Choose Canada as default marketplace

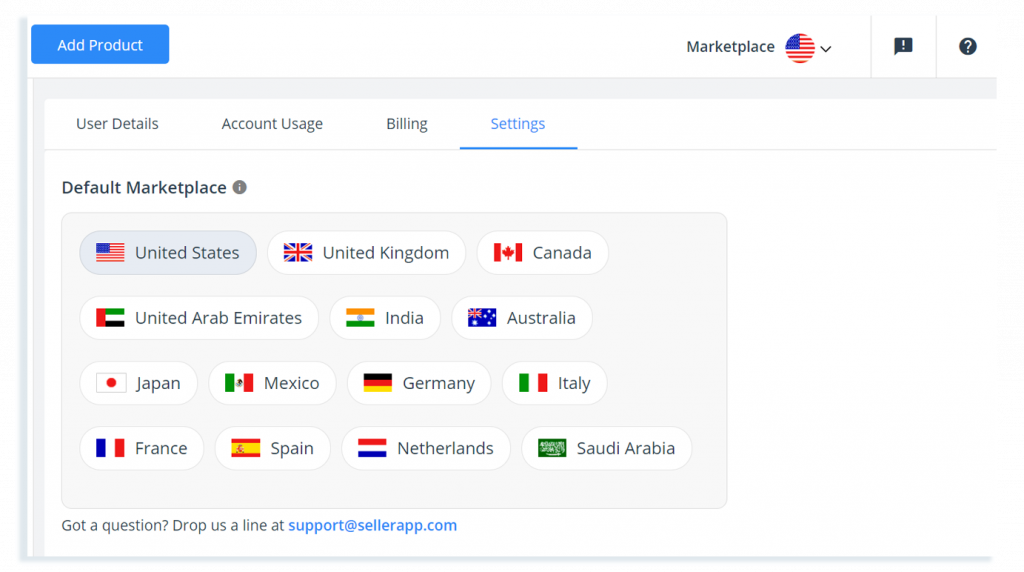point(543,253)
